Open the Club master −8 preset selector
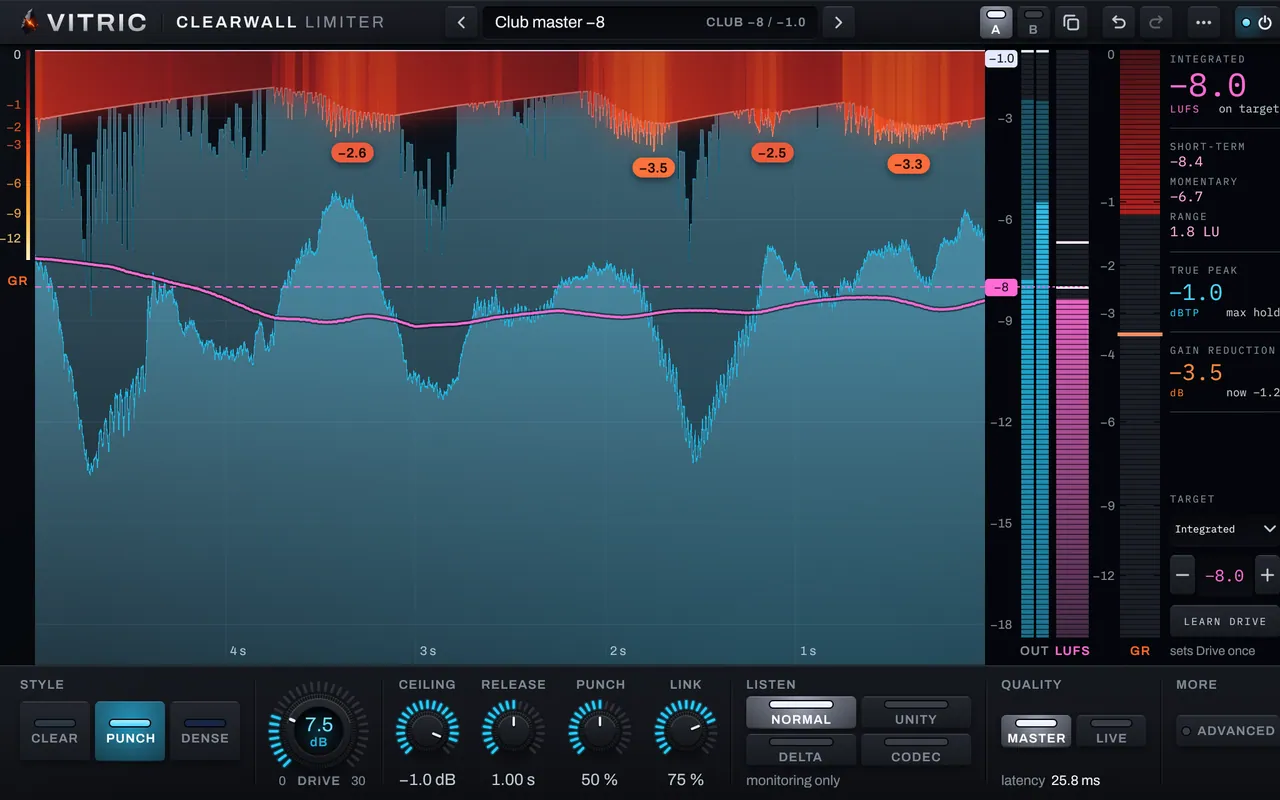Viewport: 1280px width, 800px height. click(x=650, y=22)
